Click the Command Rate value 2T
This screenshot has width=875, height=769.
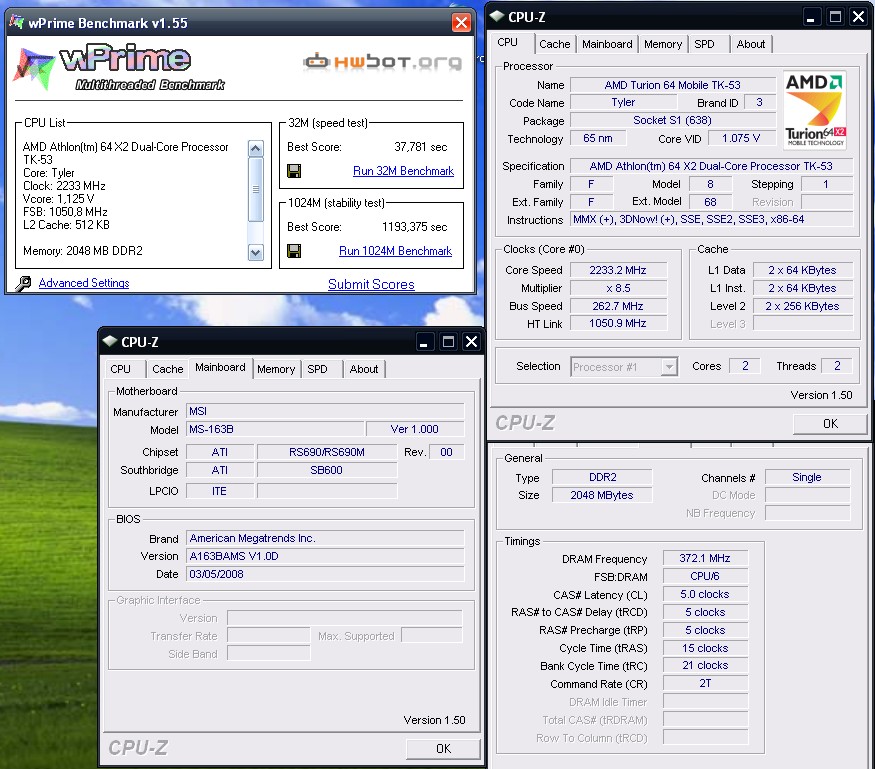(x=705, y=683)
